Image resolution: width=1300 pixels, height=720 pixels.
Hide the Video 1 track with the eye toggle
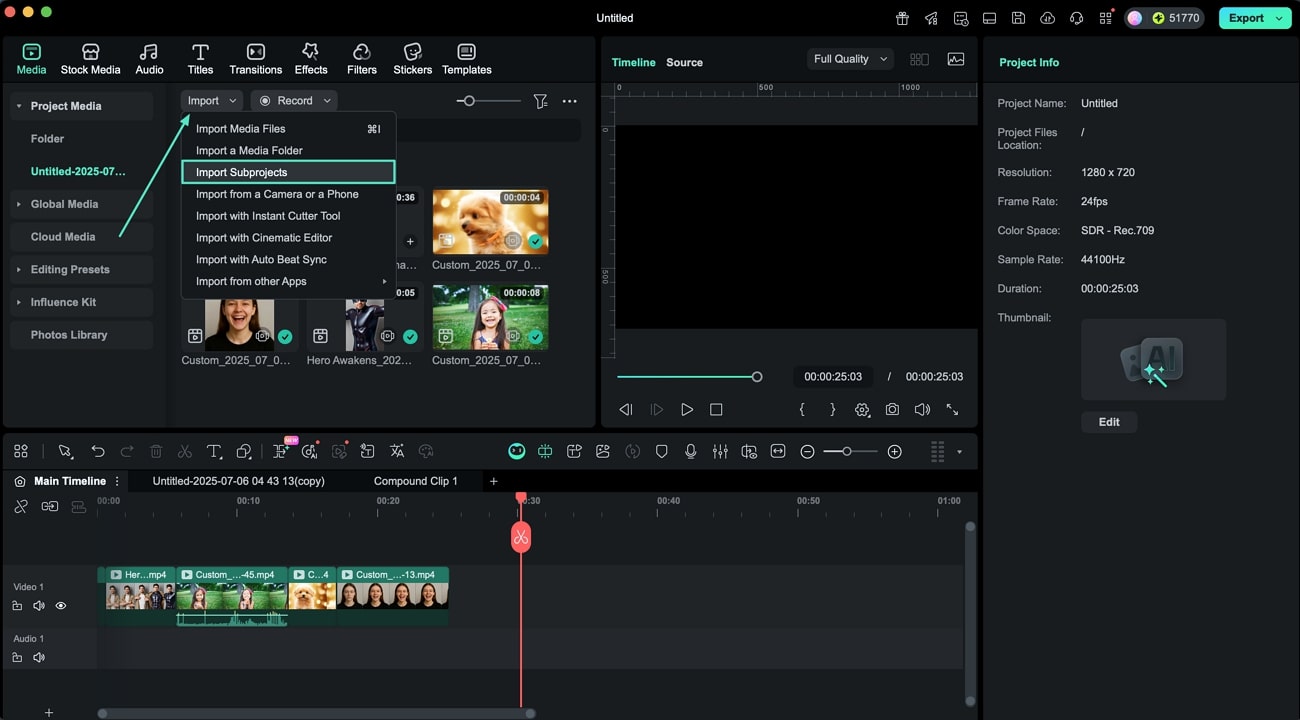(x=61, y=605)
